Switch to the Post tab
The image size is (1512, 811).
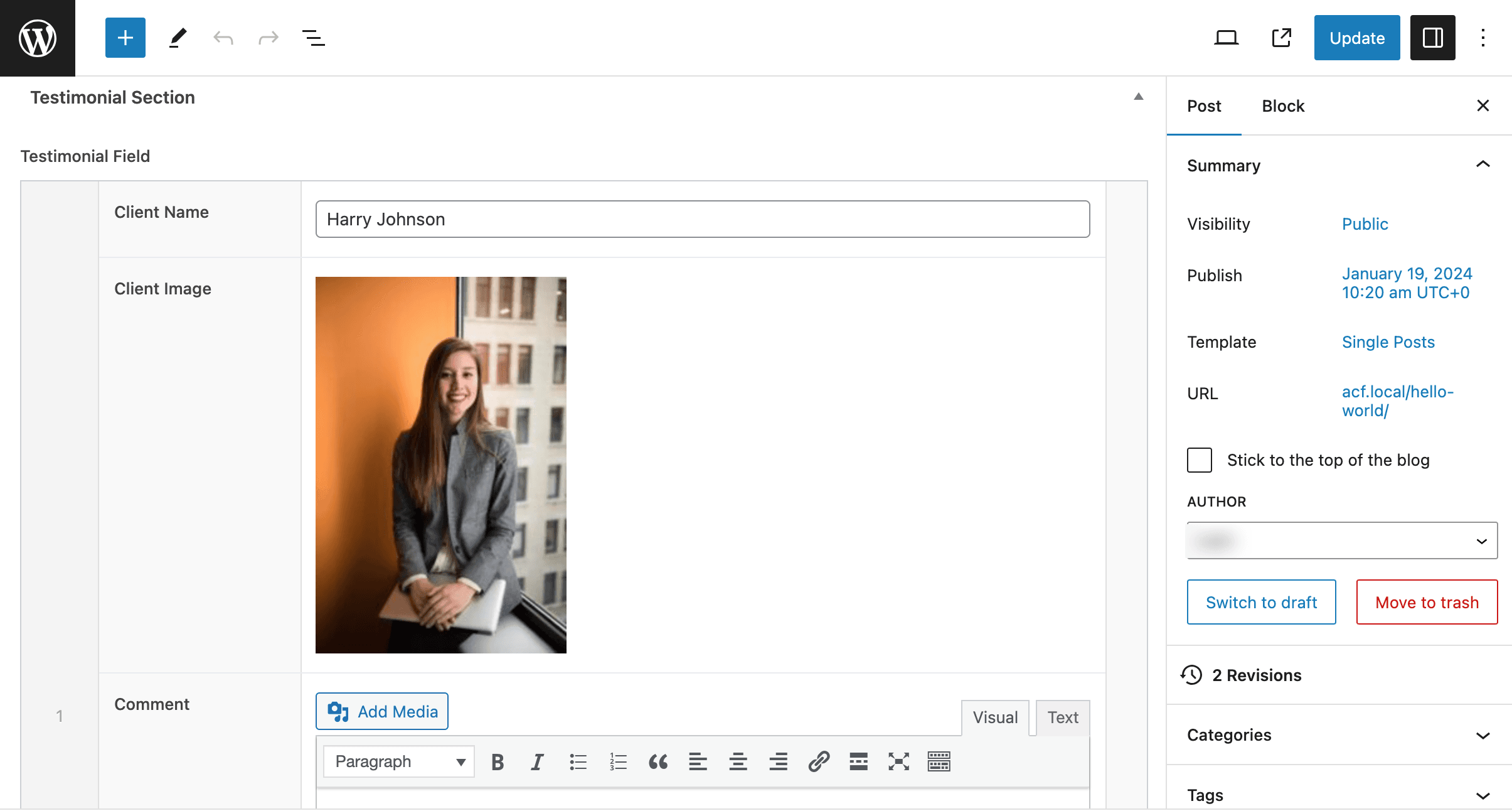click(1204, 105)
